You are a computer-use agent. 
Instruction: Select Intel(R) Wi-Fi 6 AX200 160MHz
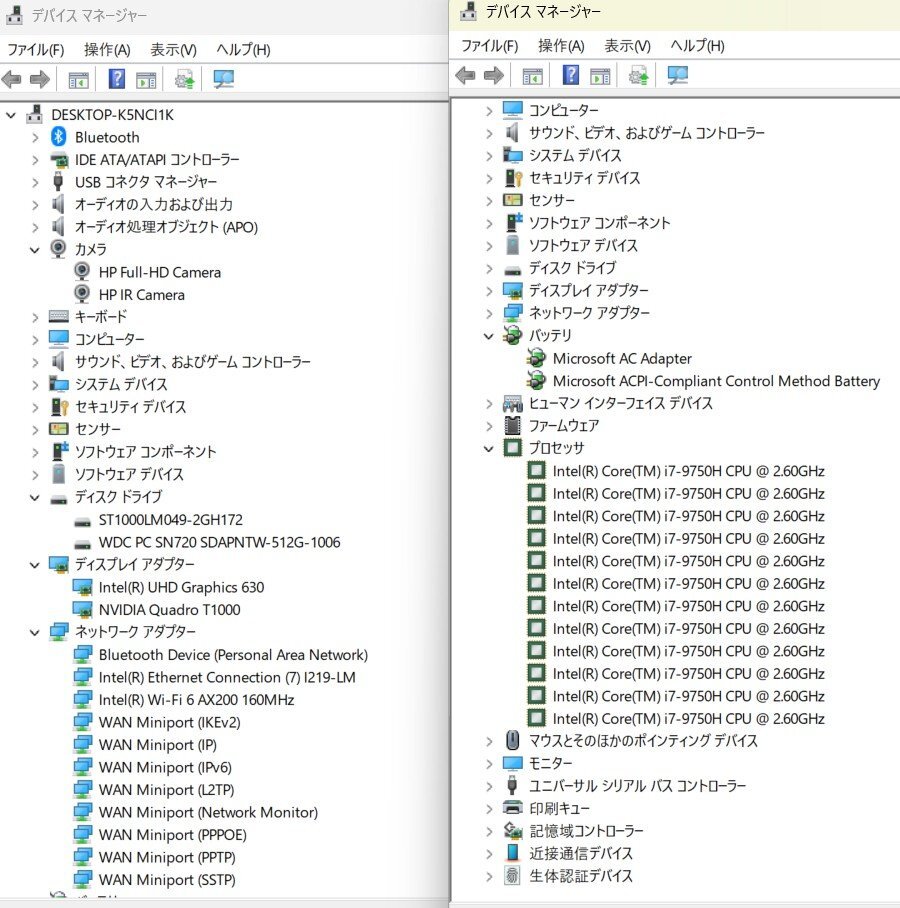(x=196, y=700)
